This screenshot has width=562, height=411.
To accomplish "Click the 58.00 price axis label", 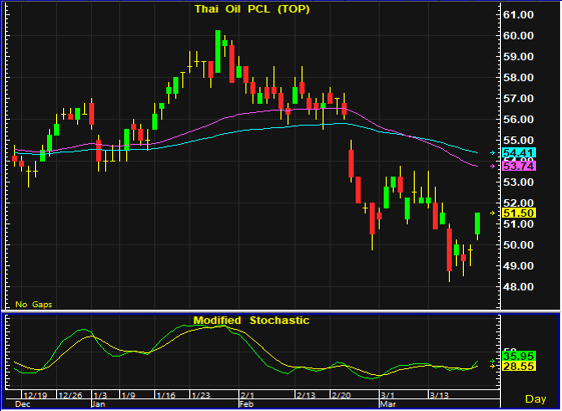I will tap(519, 77).
